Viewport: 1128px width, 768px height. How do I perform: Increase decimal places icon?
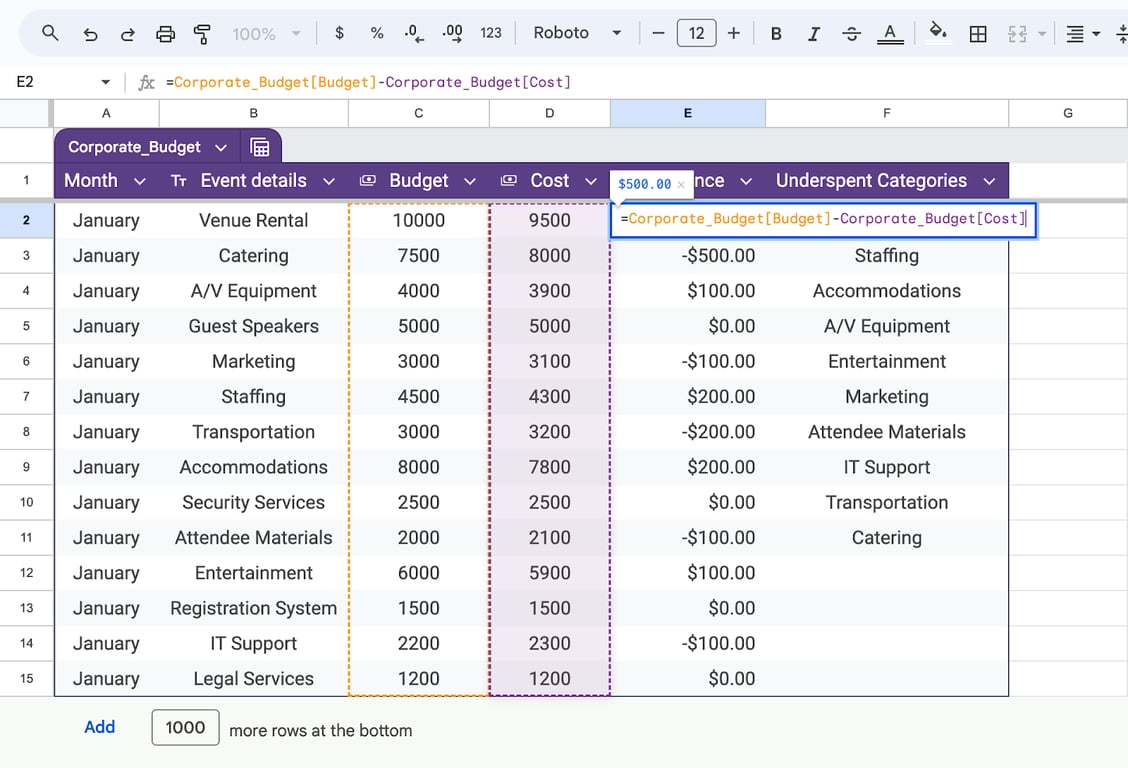452,33
